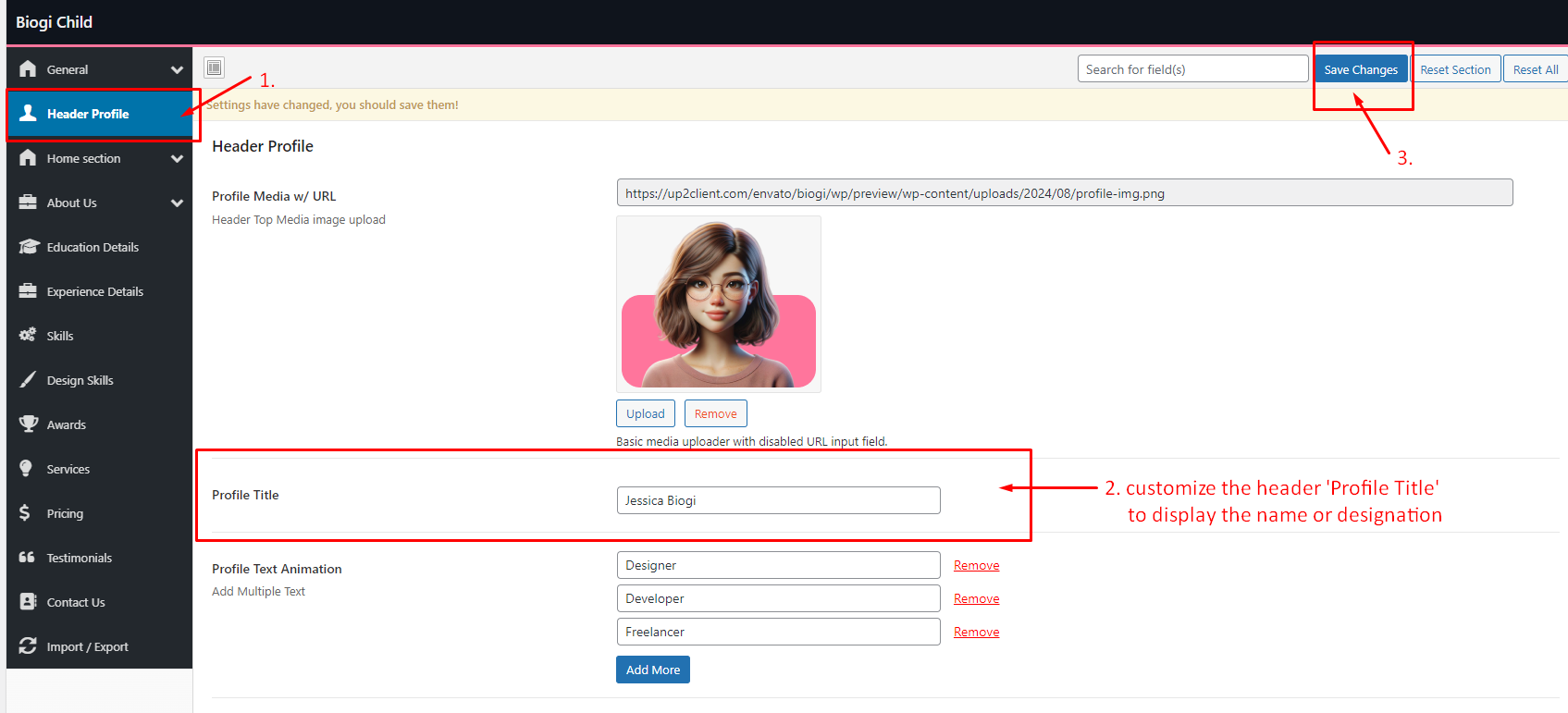1568x713 pixels.
Task: Remove the Developer animation text
Action: point(976,598)
